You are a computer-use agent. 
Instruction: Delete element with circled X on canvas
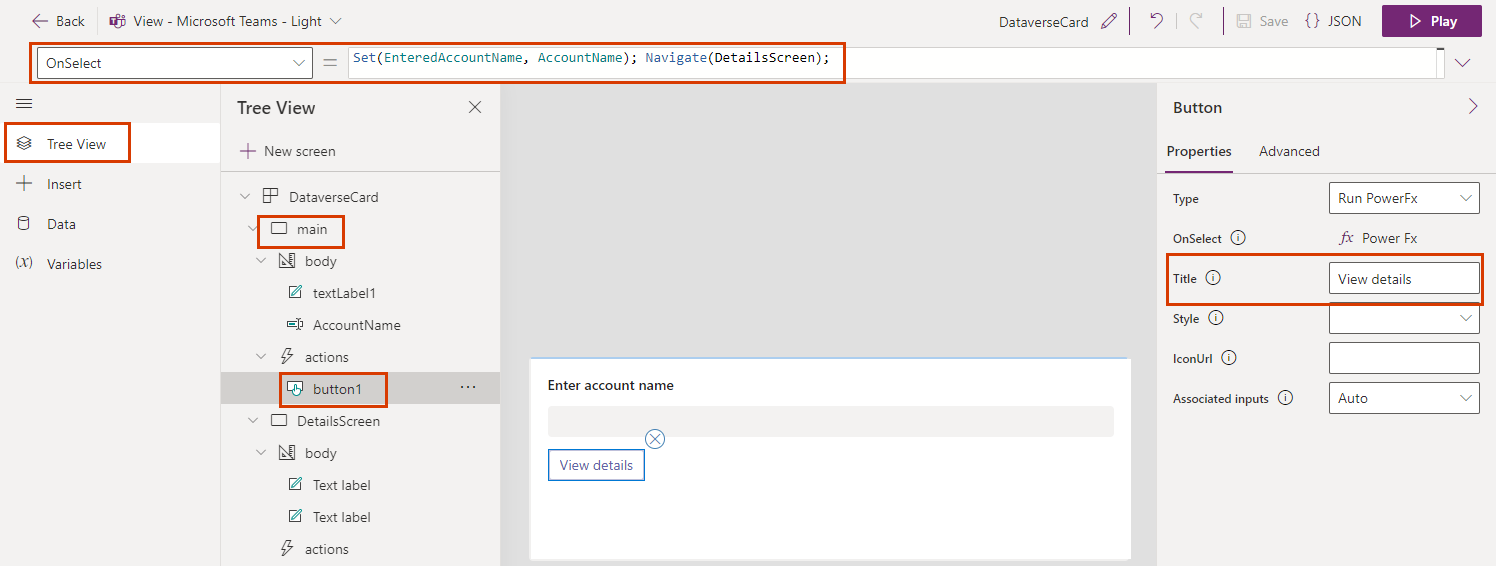[x=655, y=439]
